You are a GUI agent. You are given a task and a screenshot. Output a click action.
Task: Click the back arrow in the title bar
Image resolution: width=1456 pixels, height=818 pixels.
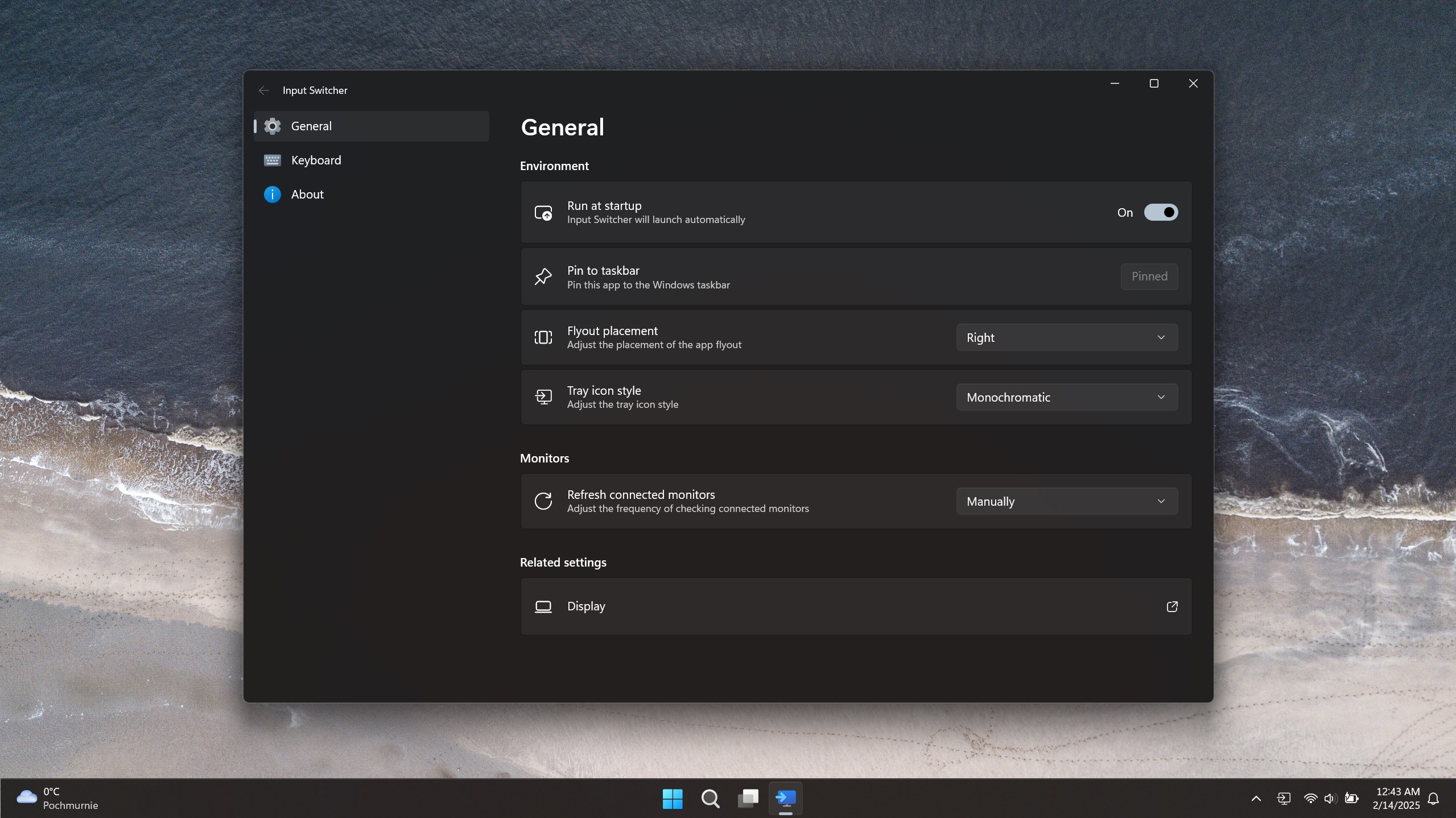coord(263,90)
